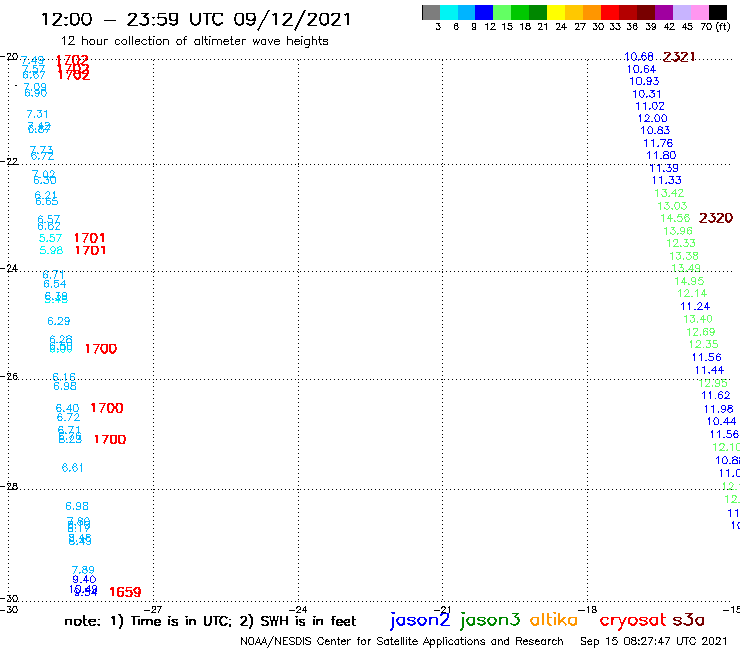Click the wave height value '11.33'
740x650 pixels.
666,180
